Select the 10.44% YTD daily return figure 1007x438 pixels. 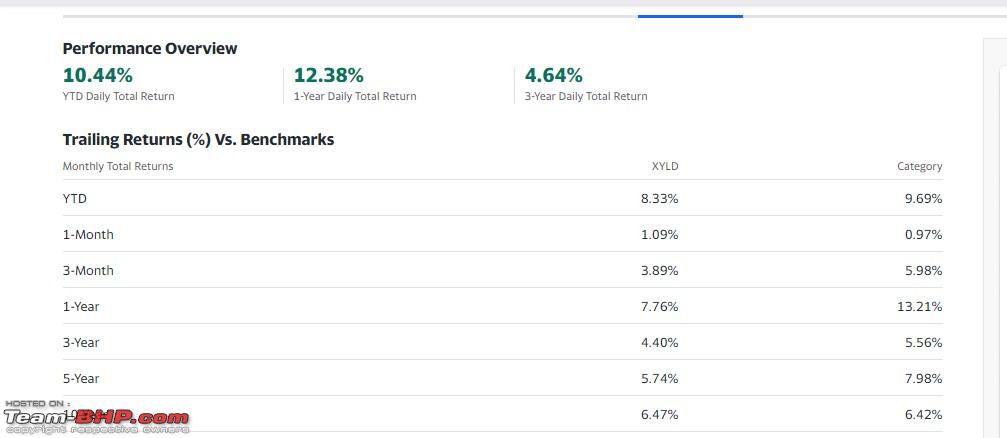coord(98,75)
